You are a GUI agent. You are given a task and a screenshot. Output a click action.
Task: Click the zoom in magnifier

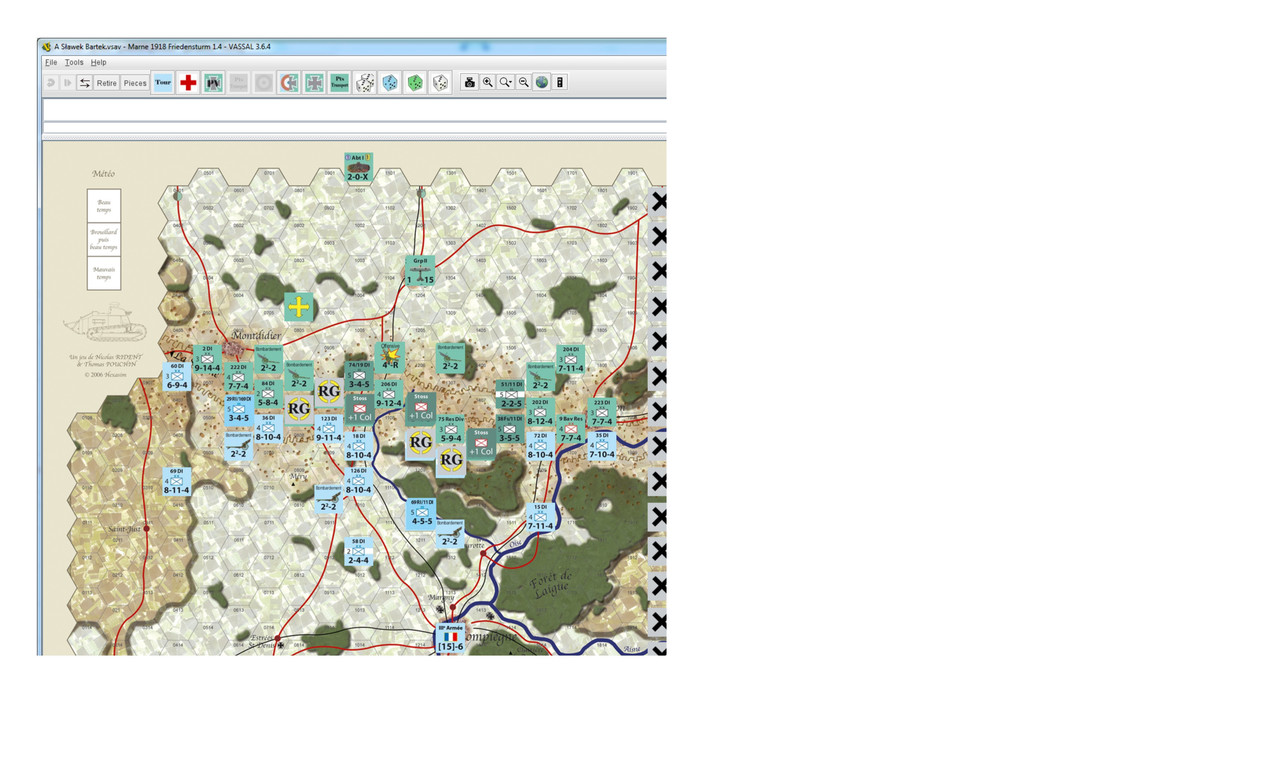coord(487,83)
